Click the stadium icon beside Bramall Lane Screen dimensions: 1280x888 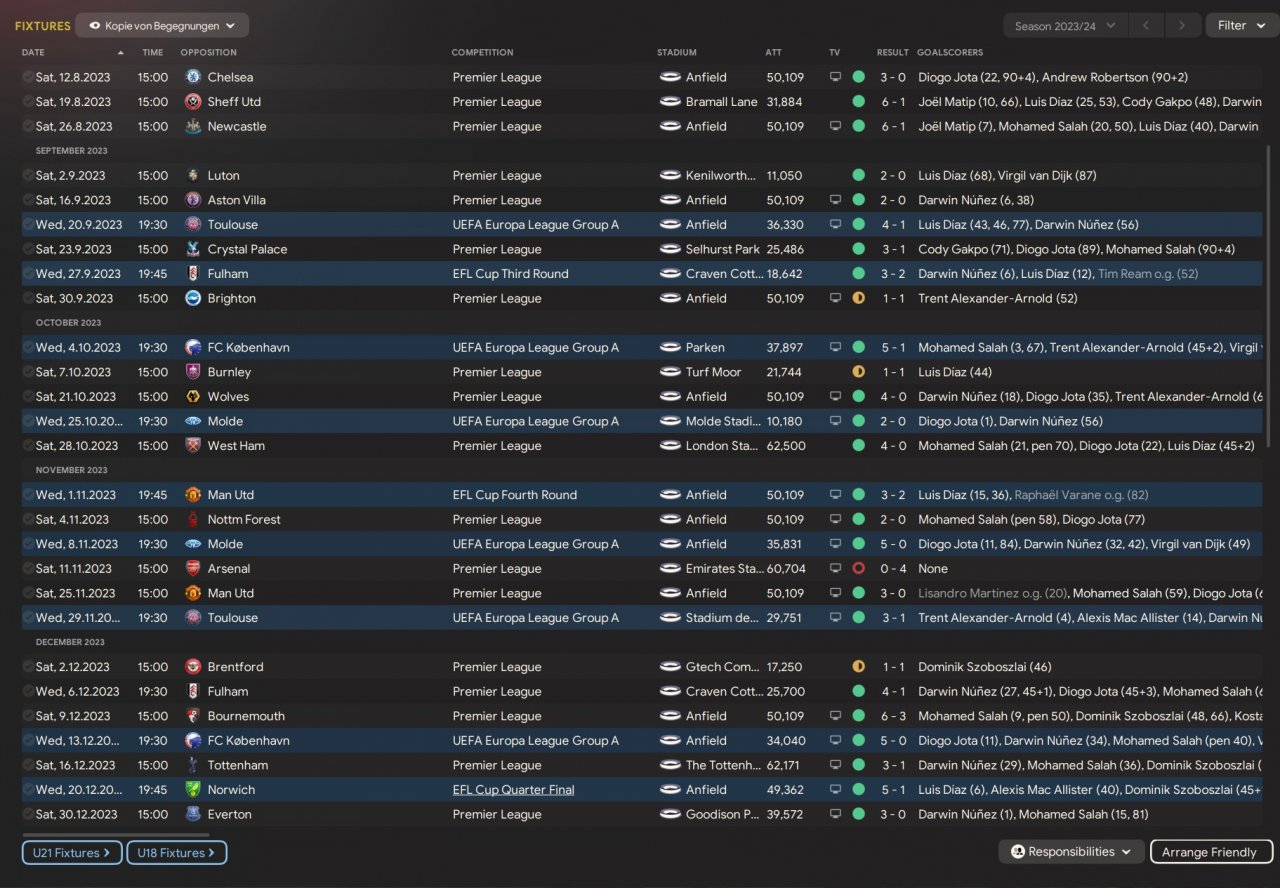(670, 102)
